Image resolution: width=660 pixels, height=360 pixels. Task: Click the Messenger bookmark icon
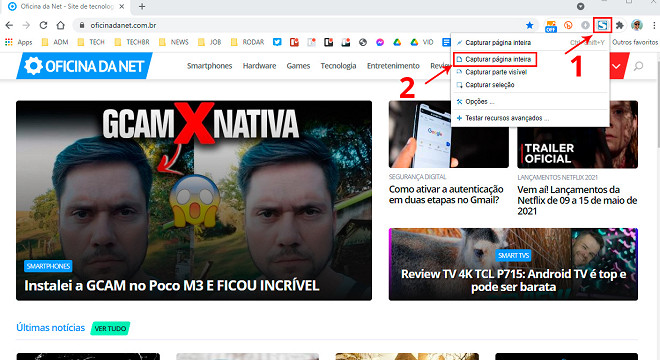(380, 42)
